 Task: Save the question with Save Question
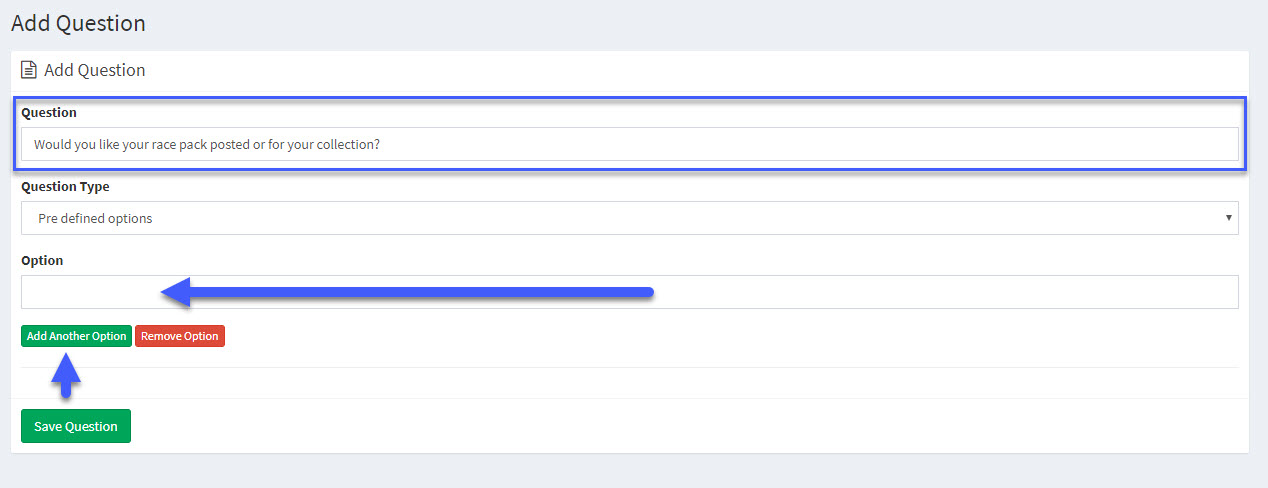[x=76, y=426]
